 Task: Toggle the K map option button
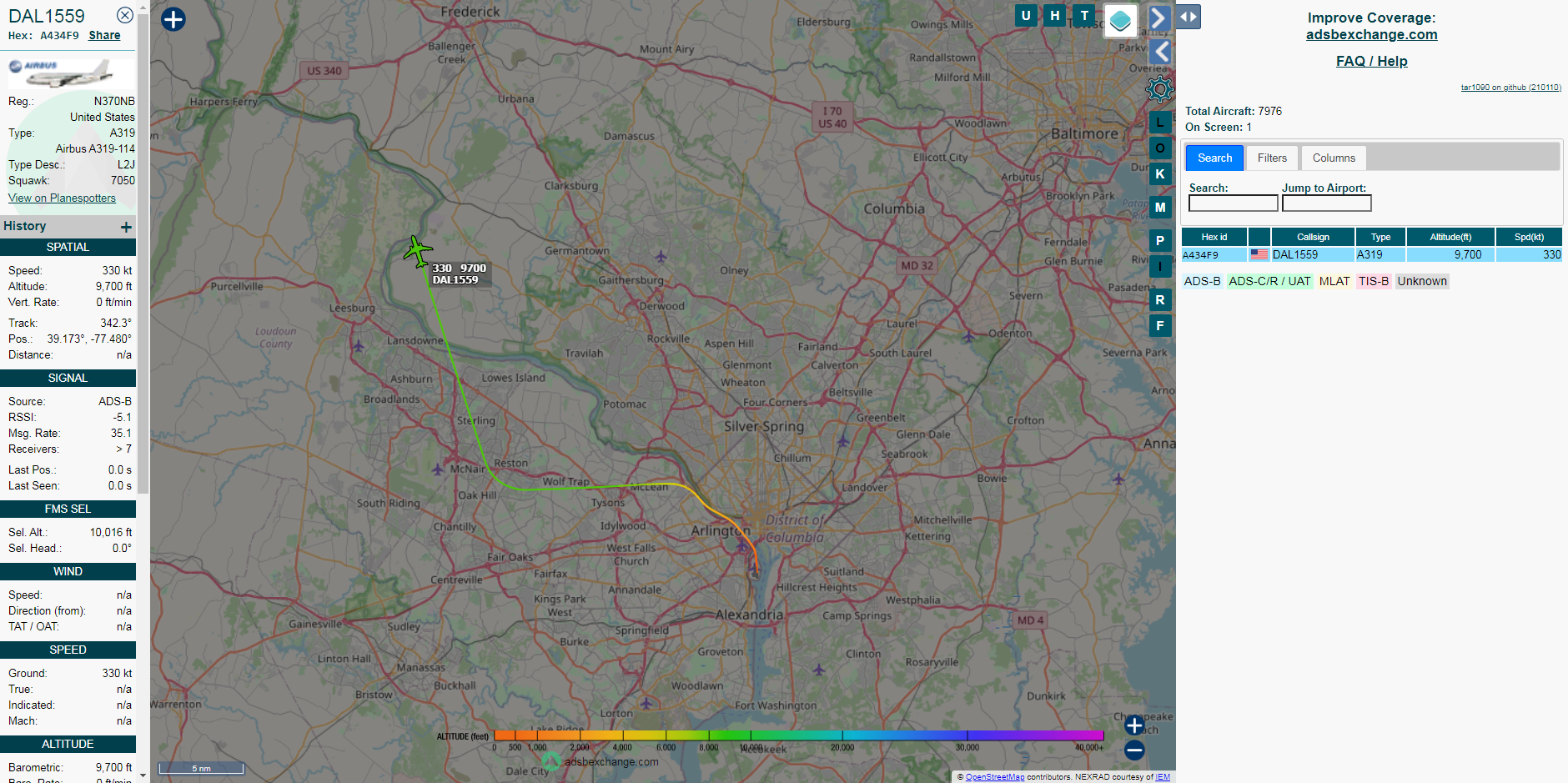[x=1160, y=173]
